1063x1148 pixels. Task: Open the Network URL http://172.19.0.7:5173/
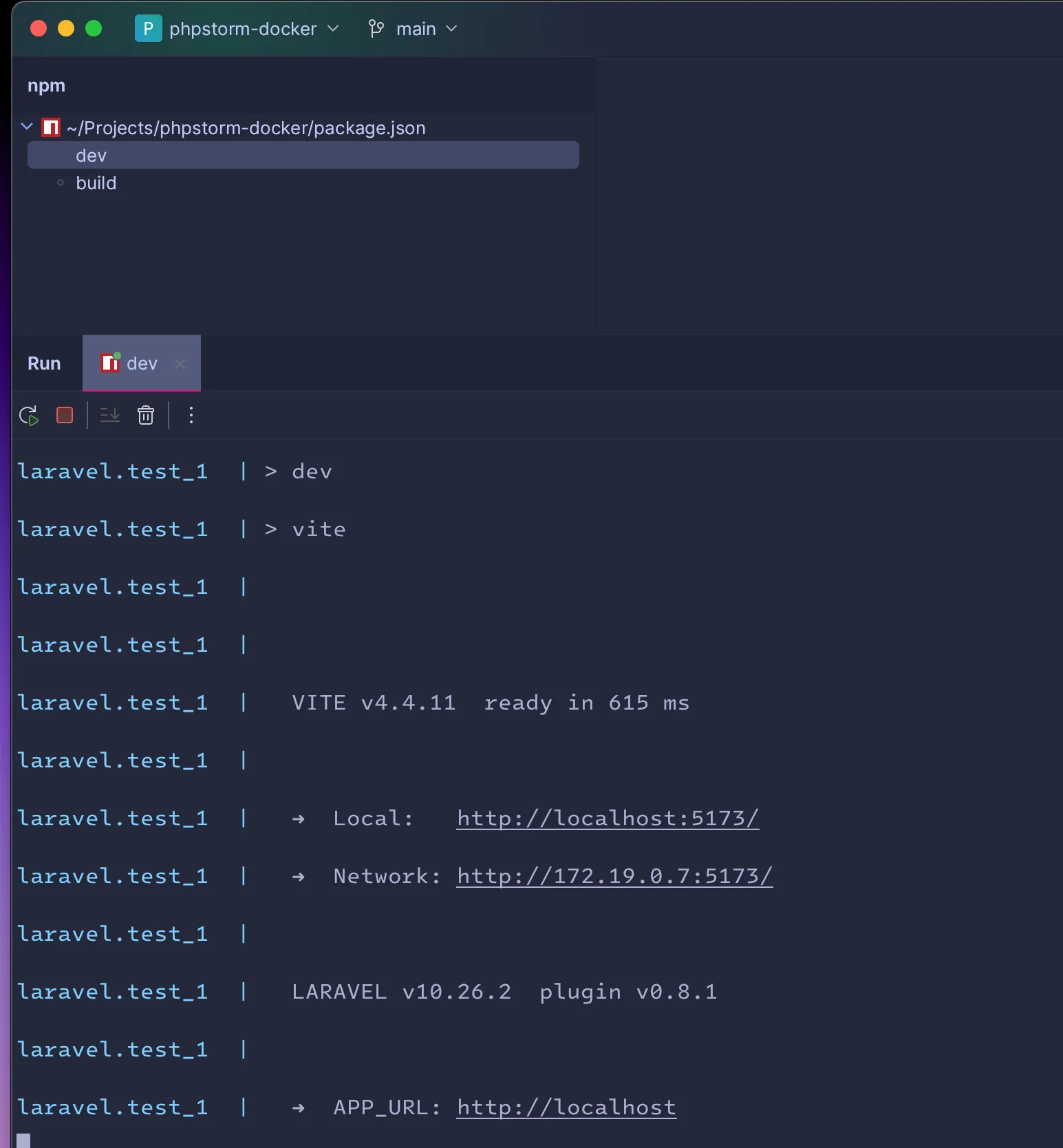(615, 876)
